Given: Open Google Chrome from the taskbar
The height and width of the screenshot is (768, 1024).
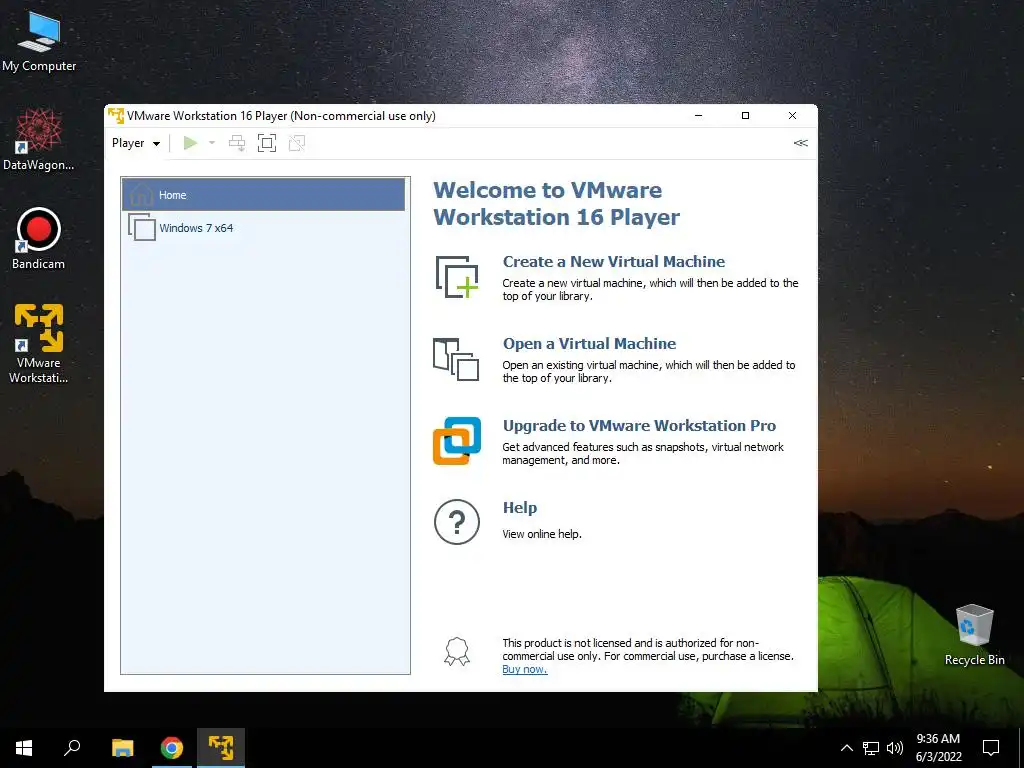Looking at the screenshot, I should [x=172, y=748].
